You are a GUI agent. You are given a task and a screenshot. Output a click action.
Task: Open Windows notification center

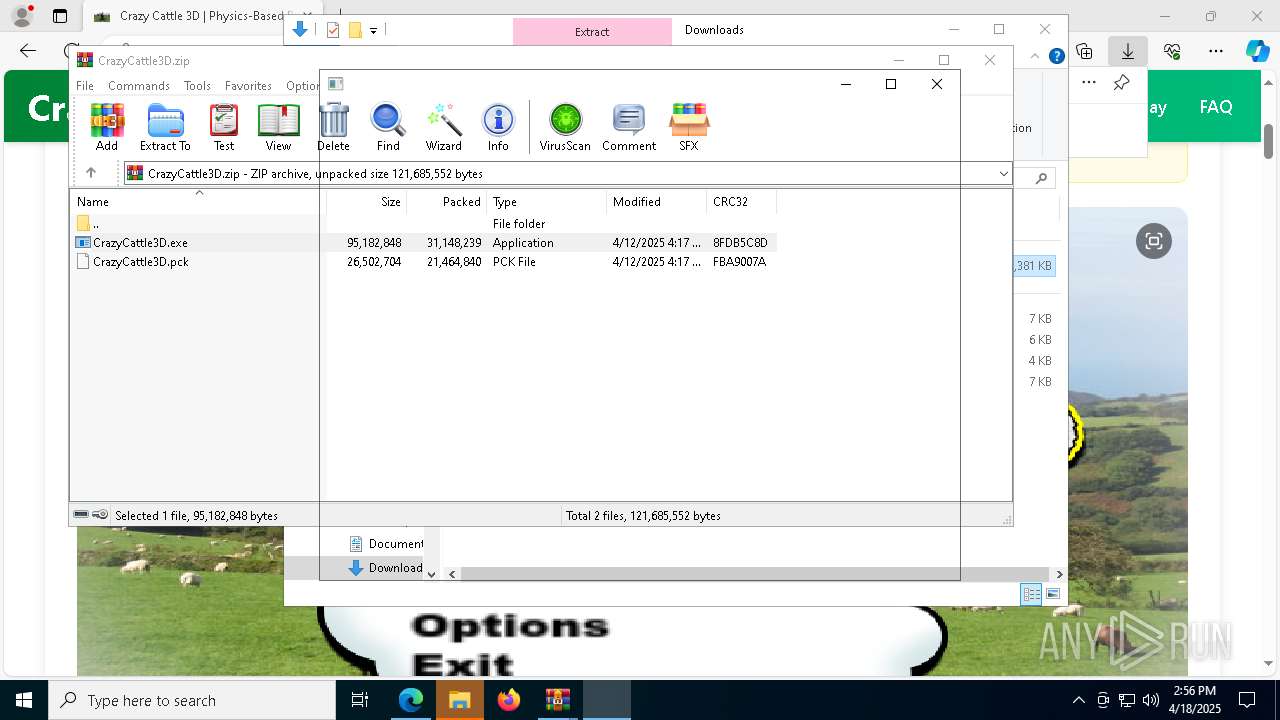click(x=1247, y=700)
